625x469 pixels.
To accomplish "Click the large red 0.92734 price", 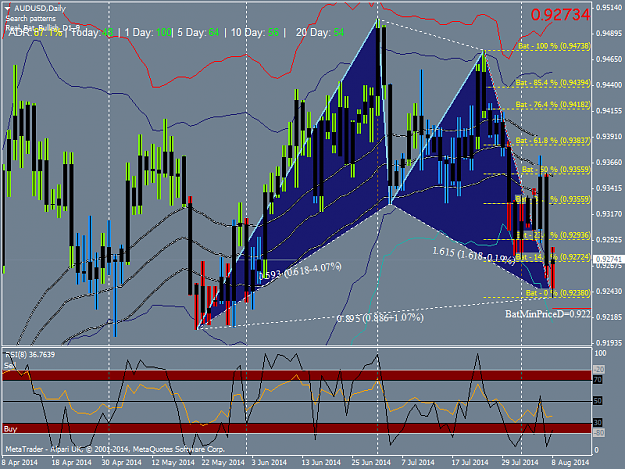I will coord(560,15).
